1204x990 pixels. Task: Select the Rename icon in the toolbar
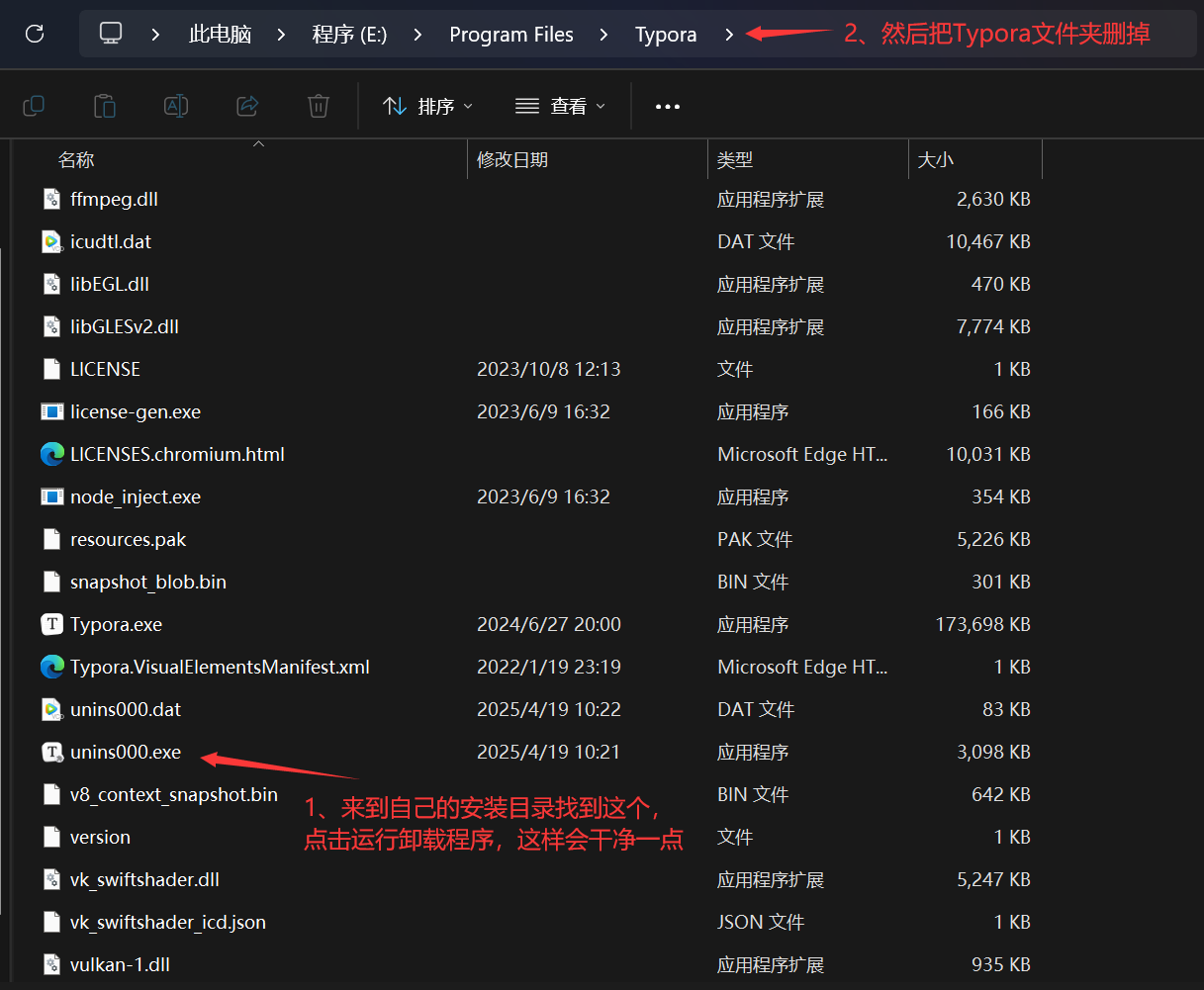[175, 105]
